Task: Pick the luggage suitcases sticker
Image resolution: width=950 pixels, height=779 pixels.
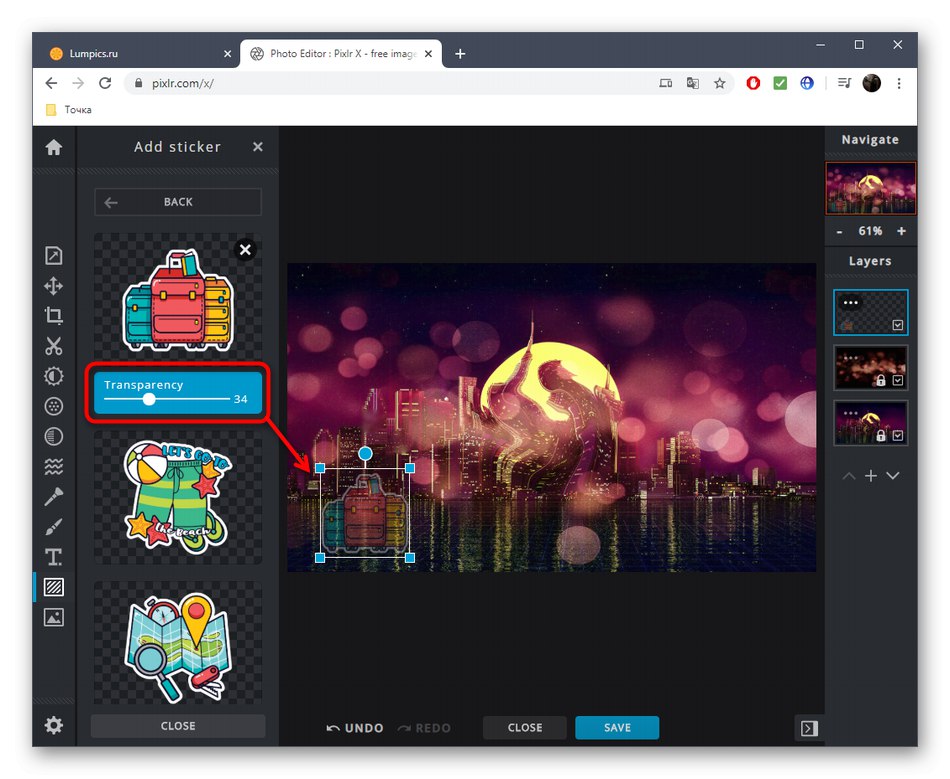Action: click(x=178, y=299)
